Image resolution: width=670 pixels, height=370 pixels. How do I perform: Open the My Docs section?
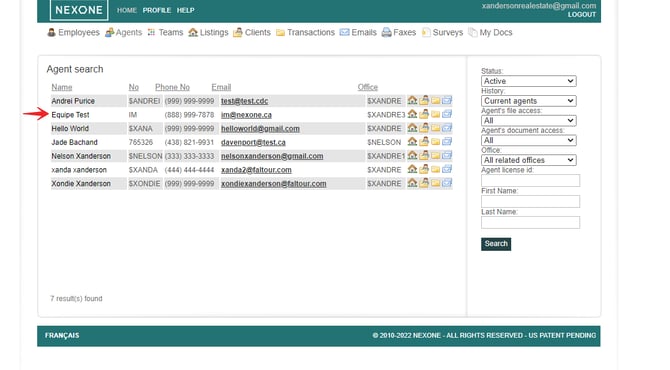coord(490,32)
